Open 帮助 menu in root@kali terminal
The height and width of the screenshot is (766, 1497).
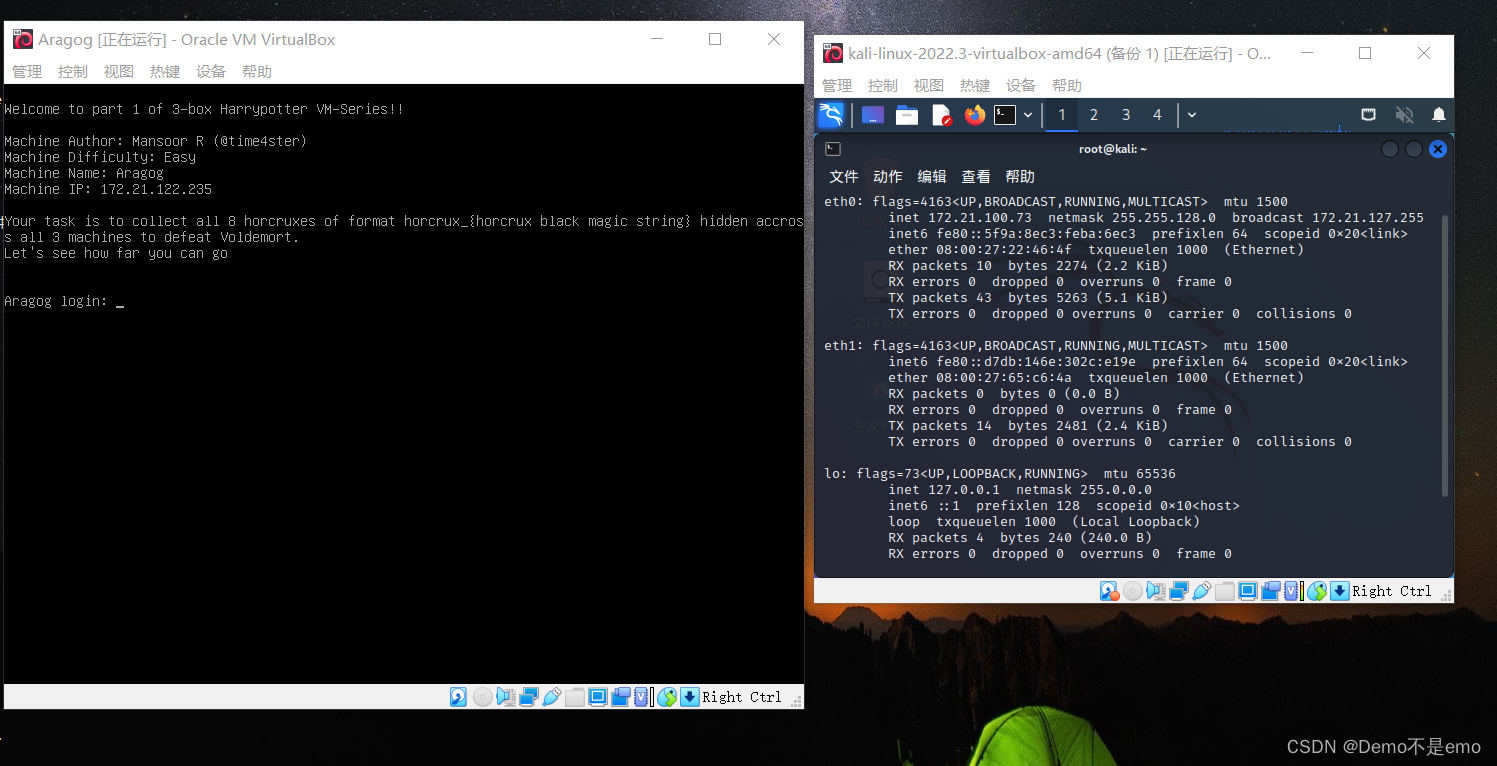pyautogui.click(x=1020, y=176)
